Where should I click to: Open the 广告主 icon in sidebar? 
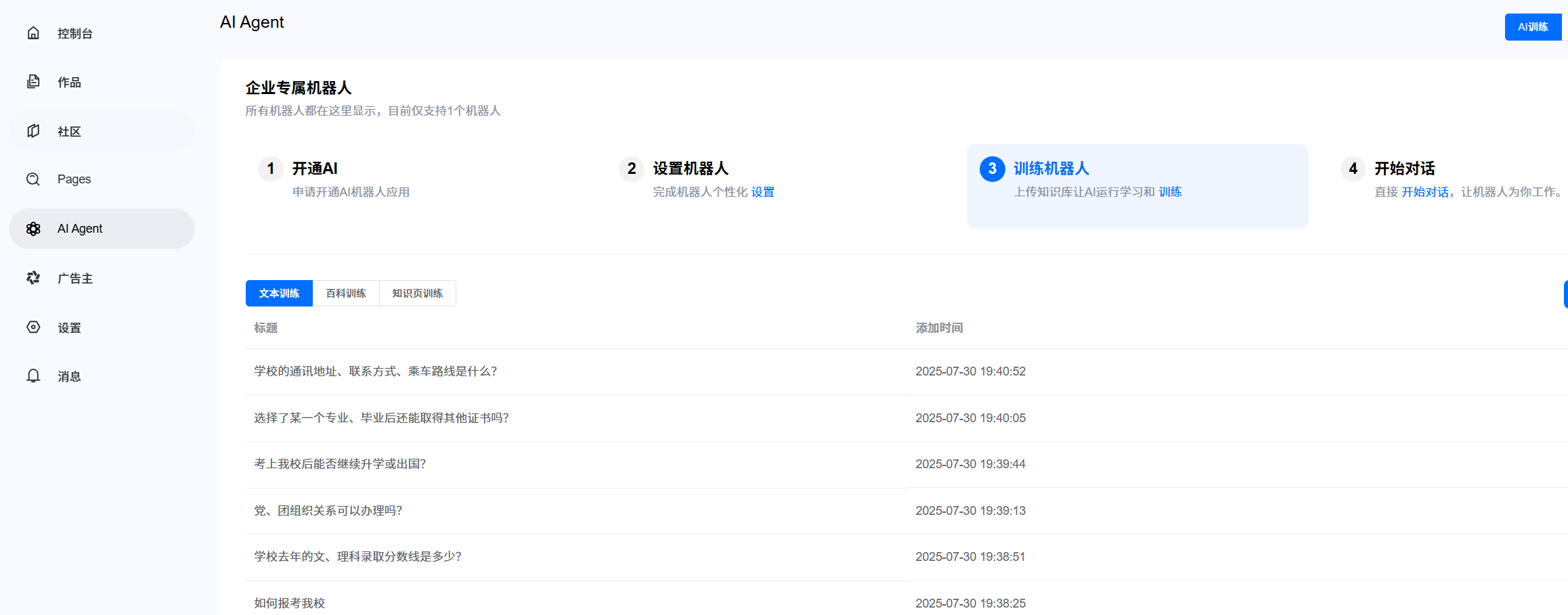[33, 278]
